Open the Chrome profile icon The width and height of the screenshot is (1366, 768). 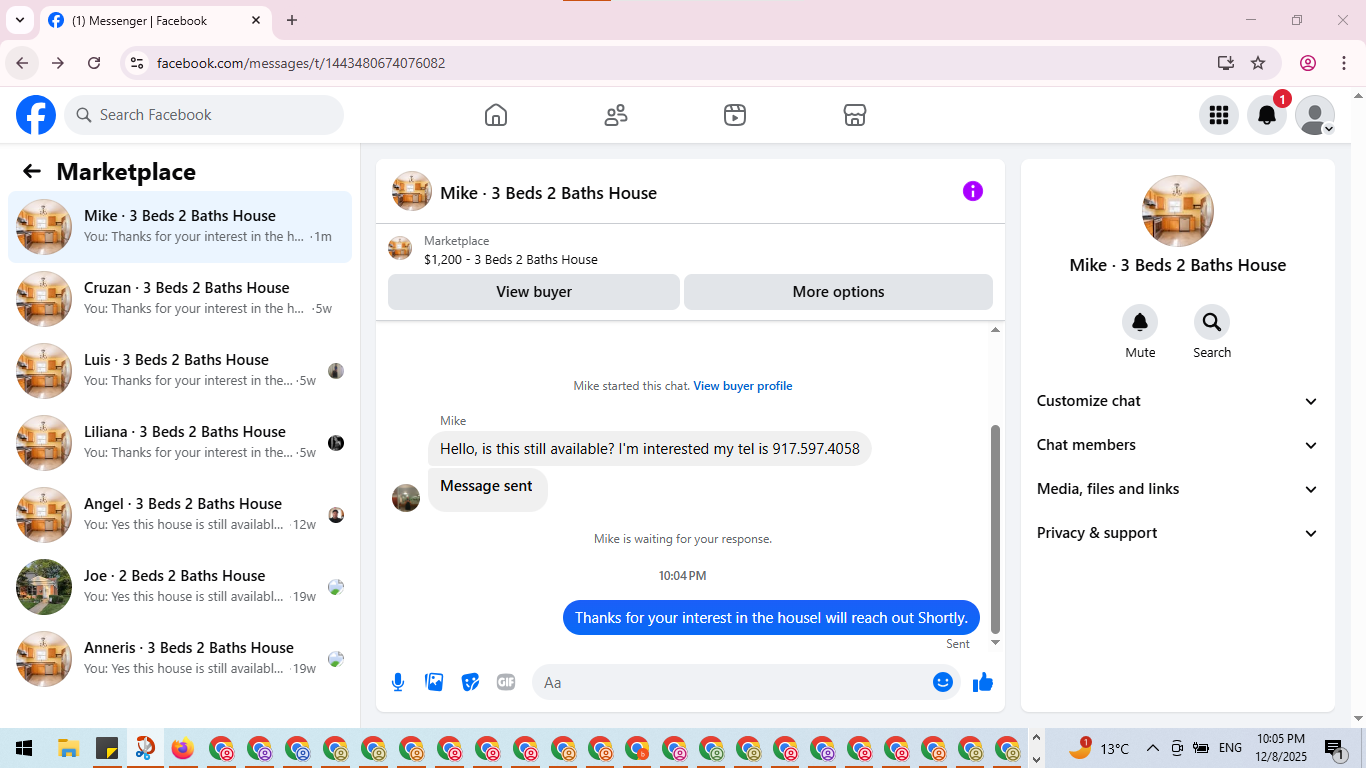tap(1308, 63)
